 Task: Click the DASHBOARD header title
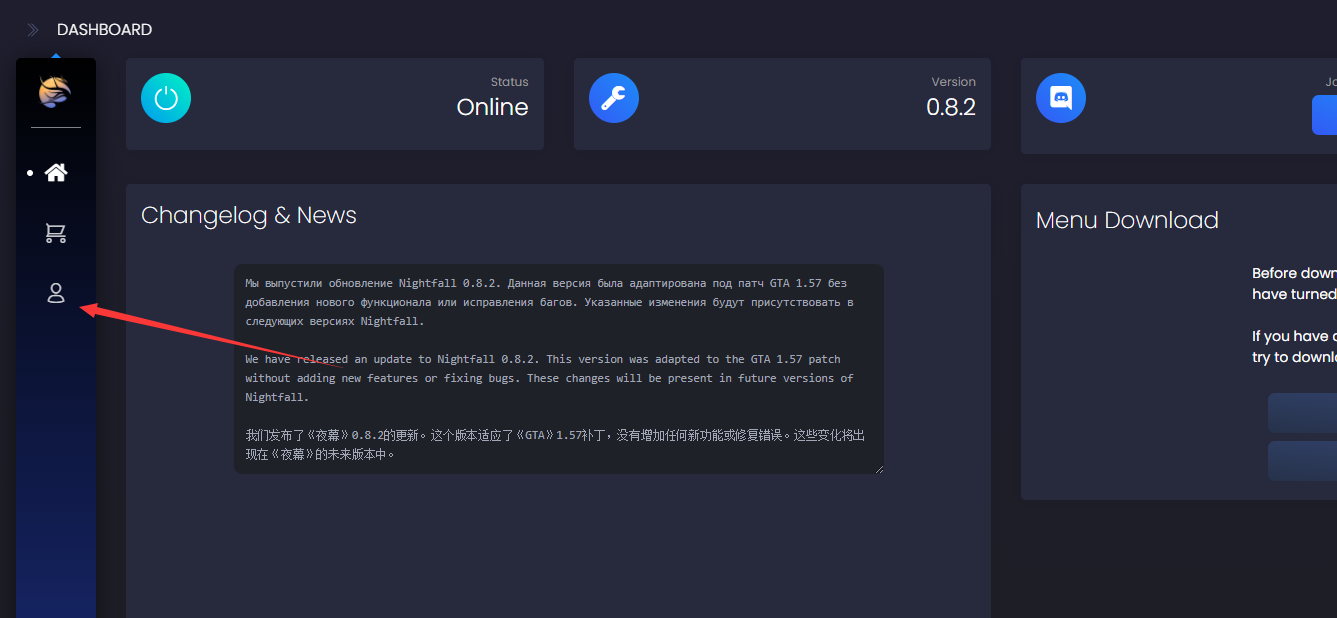point(104,30)
